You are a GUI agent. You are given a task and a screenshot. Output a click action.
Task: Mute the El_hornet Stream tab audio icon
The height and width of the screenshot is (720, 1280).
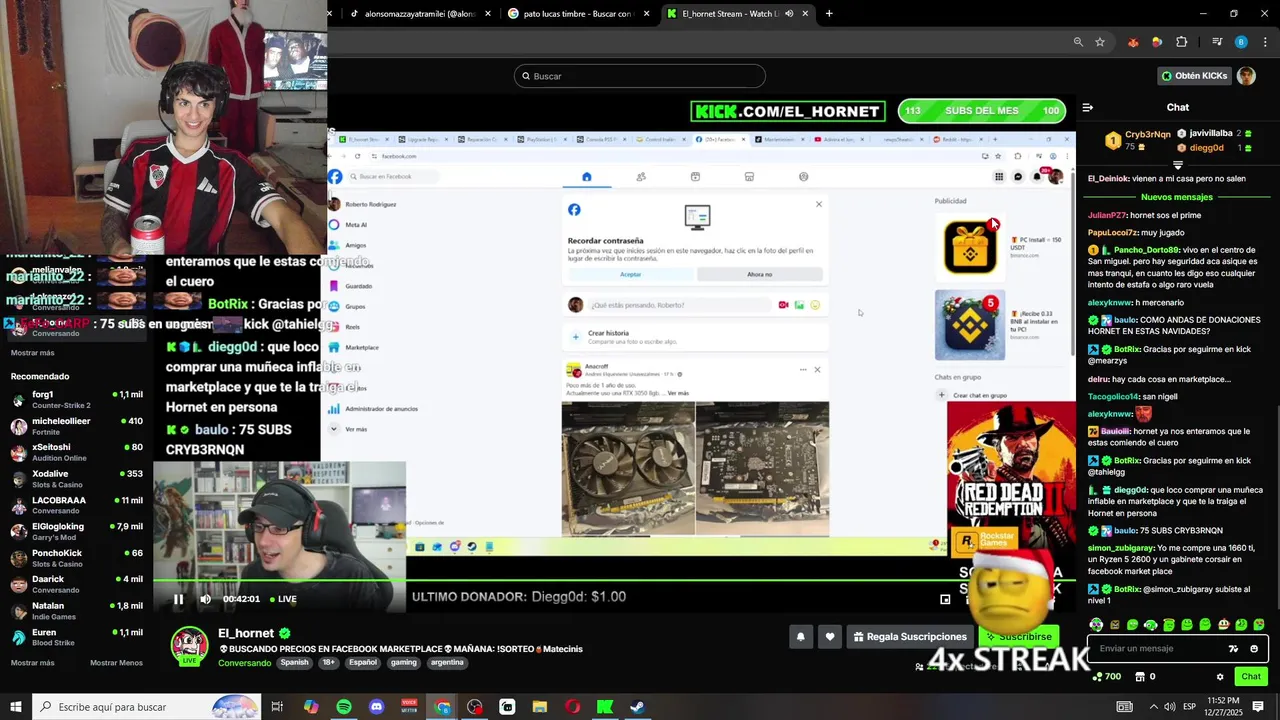[x=789, y=14]
